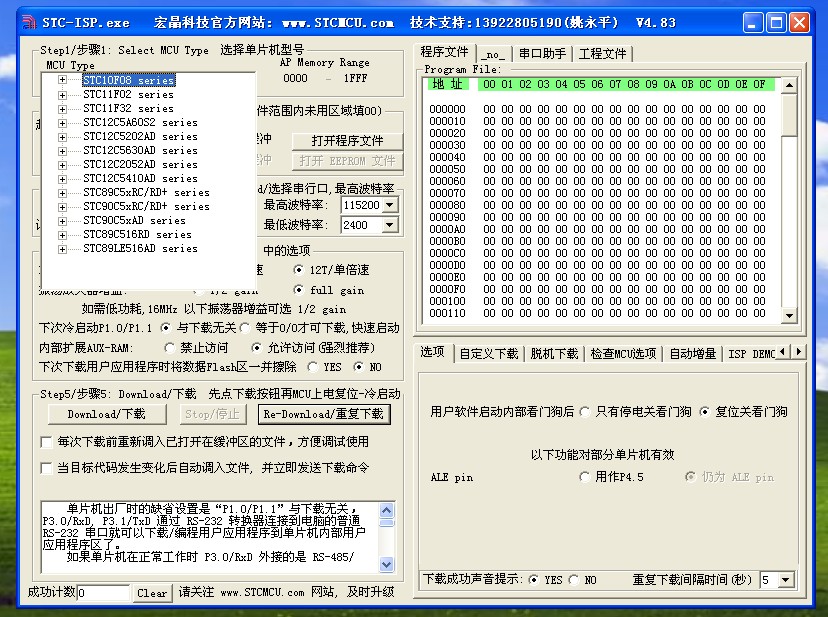Expand the STC90C5xAD series node

[62, 221]
